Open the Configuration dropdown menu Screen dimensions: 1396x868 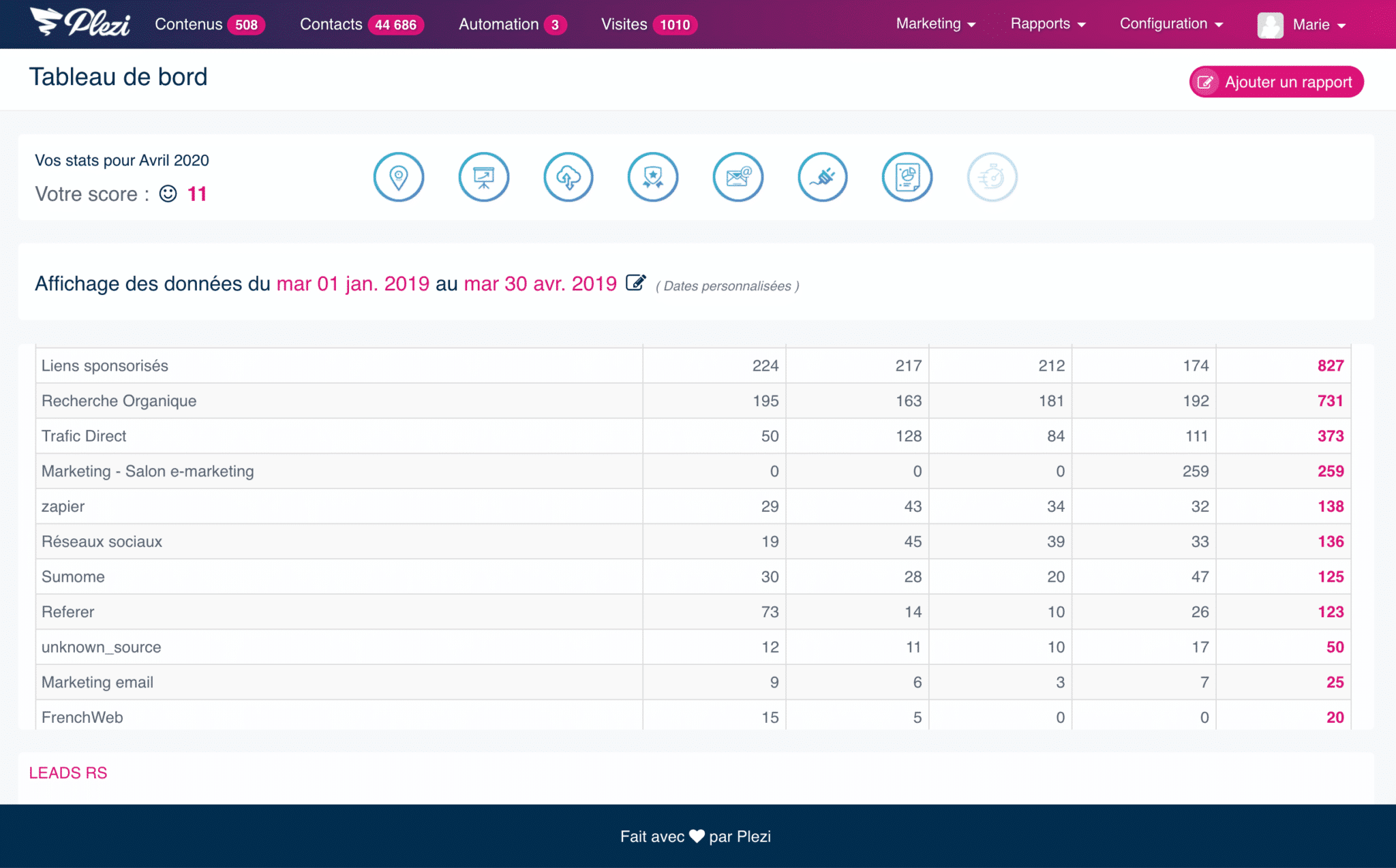point(1171,24)
